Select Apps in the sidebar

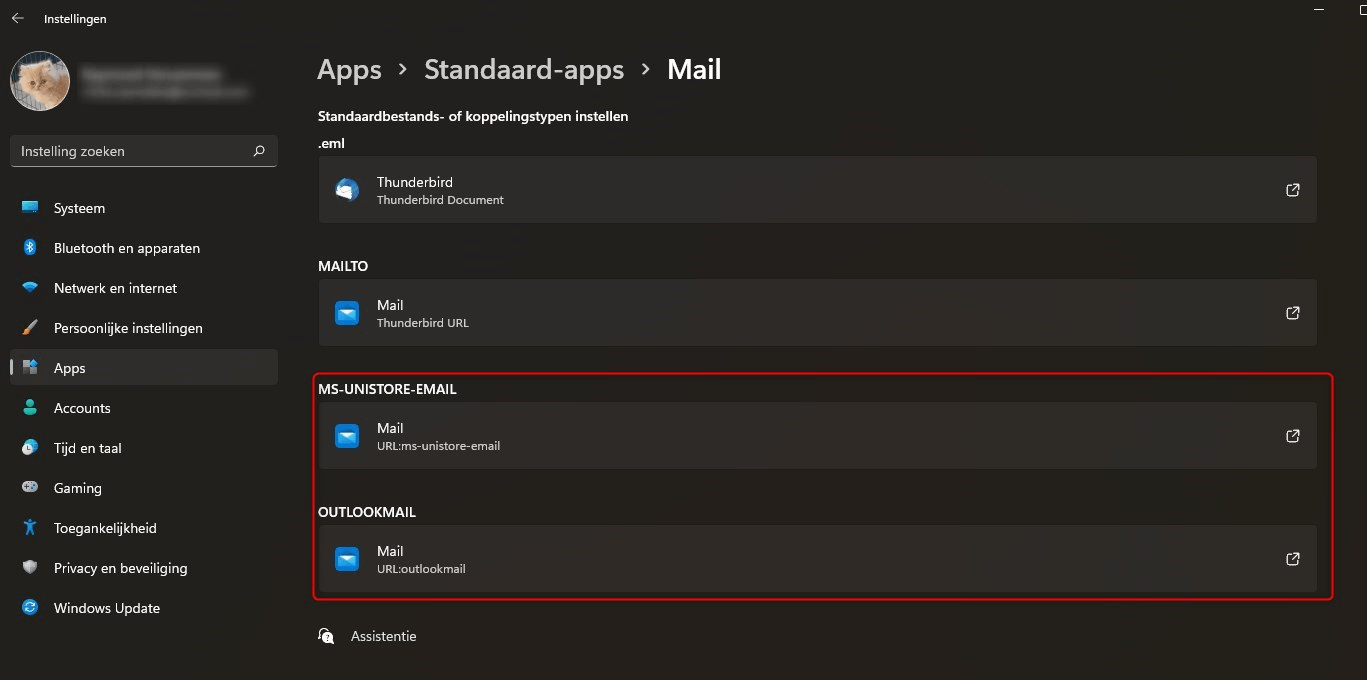pos(144,368)
